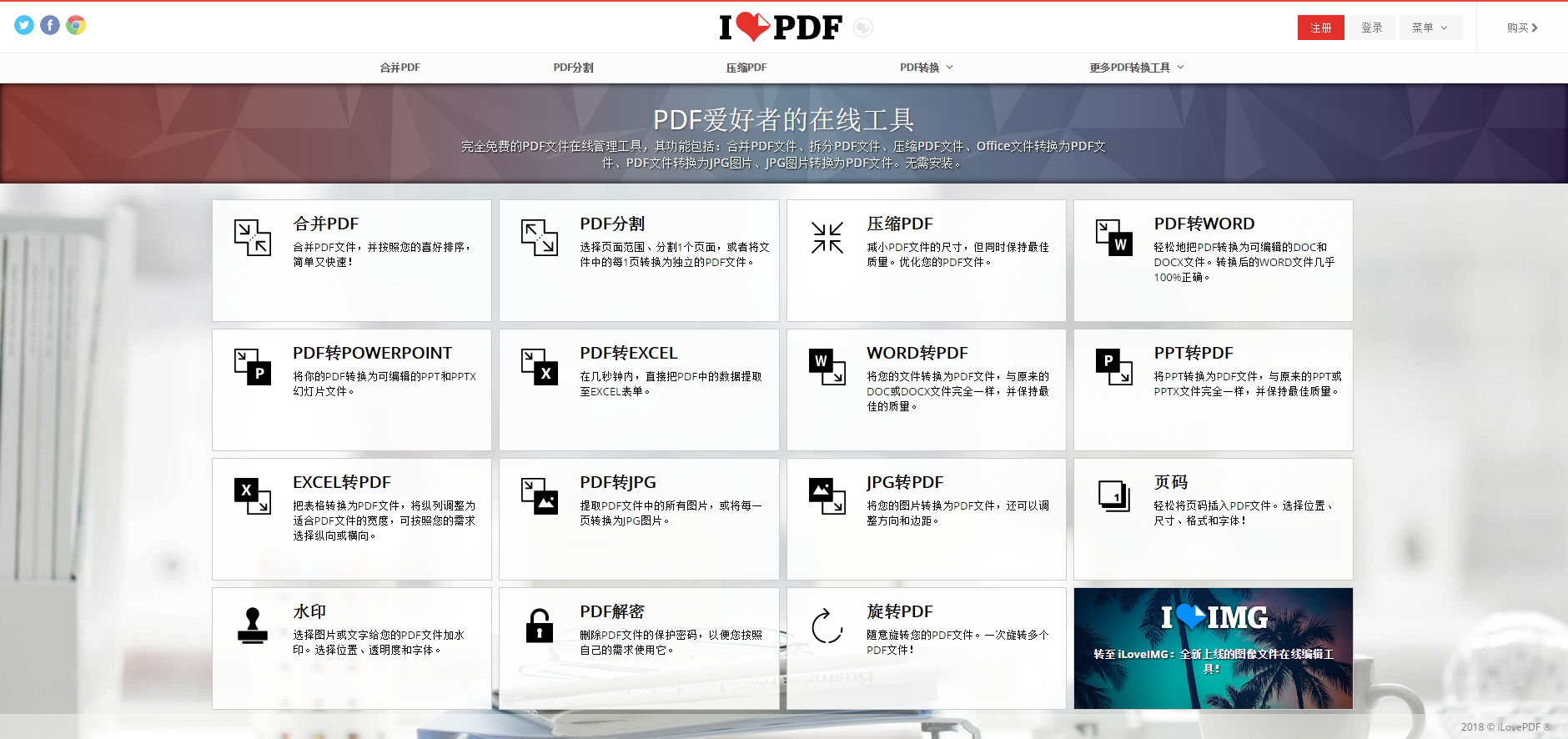Click the PDF解密 unlock padlock icon
1568x739 pixels.
click(540, 626)
